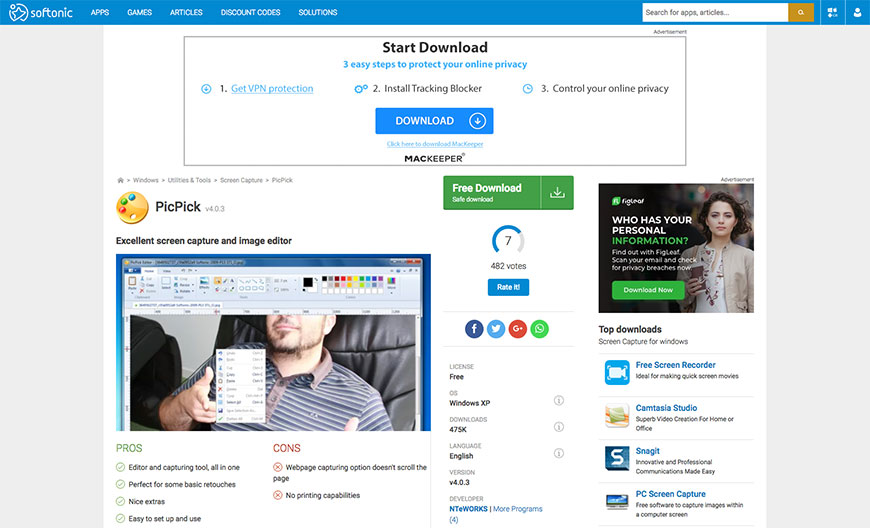Click the info icon next to Downloads 475K

[x=559, y=426]
